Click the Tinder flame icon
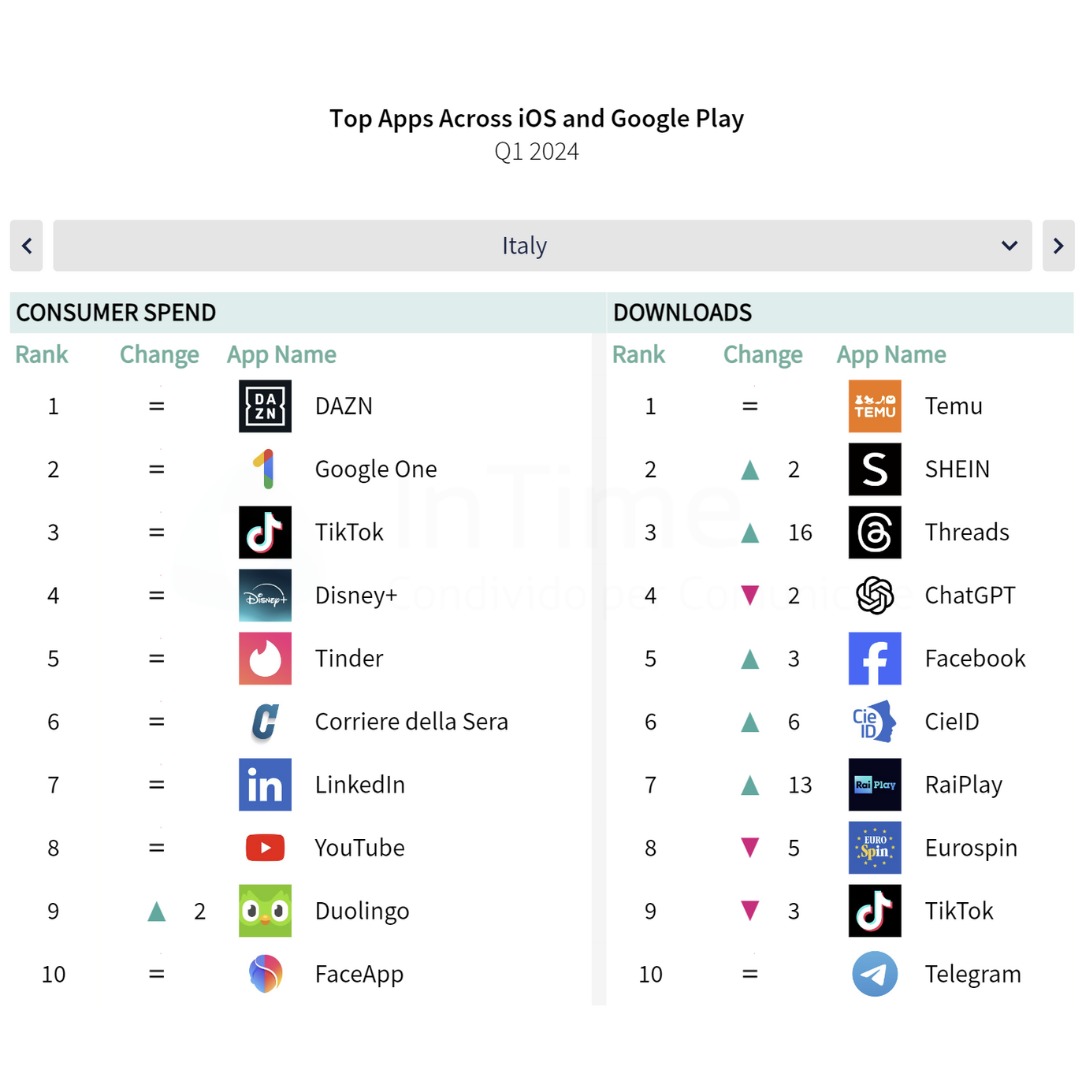 pyautogui.click(x=265, y=658)
